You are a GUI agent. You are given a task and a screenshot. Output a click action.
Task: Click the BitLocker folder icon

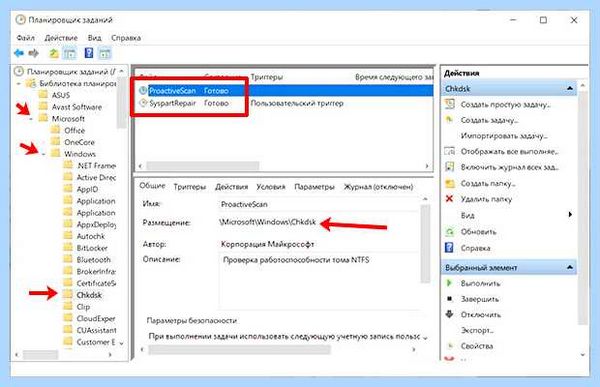tap(68, 248)
